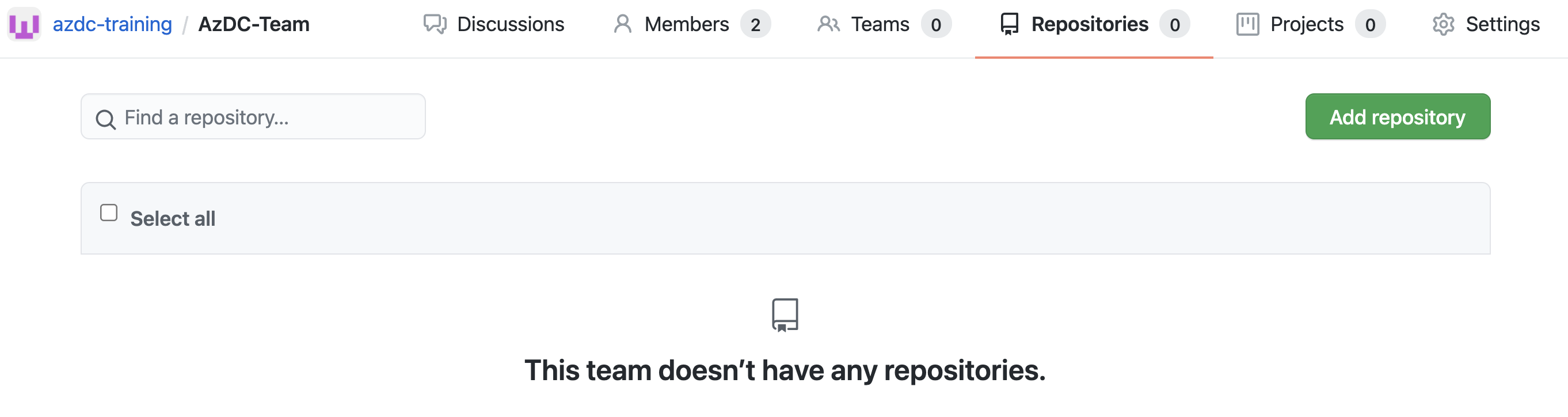Click the Teams count badge showing 0
Image resolution: width=1568 pixels, height=417 pixels.
click(x=935, y=24)
